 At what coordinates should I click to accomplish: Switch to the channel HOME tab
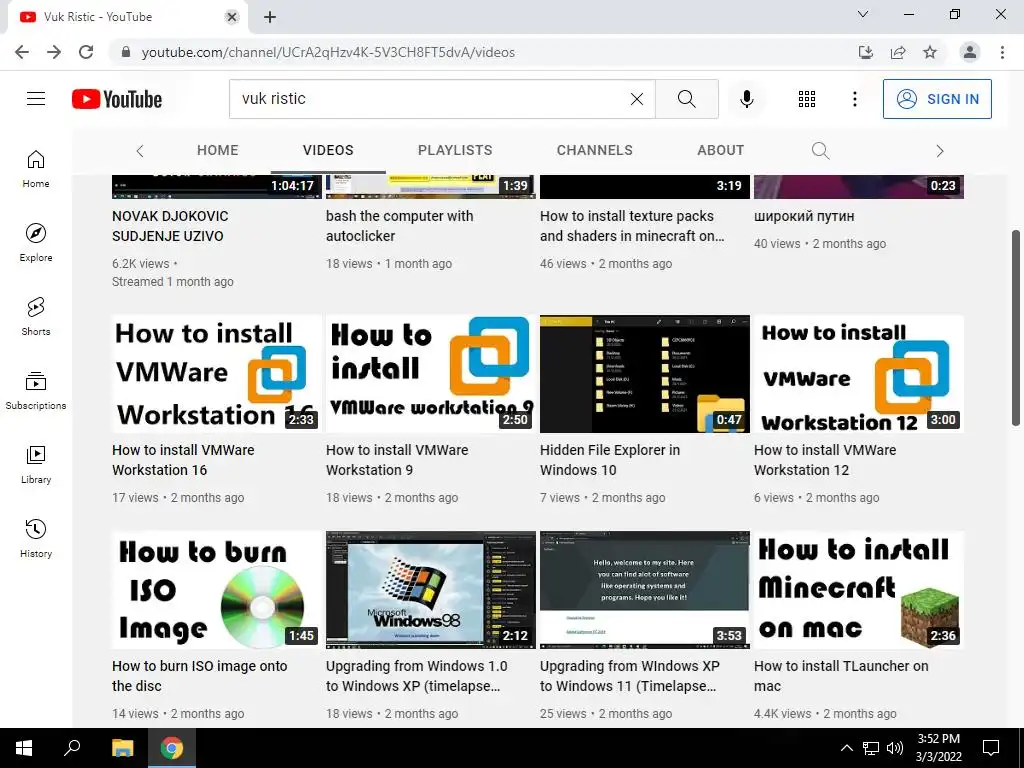coord(217,150)
